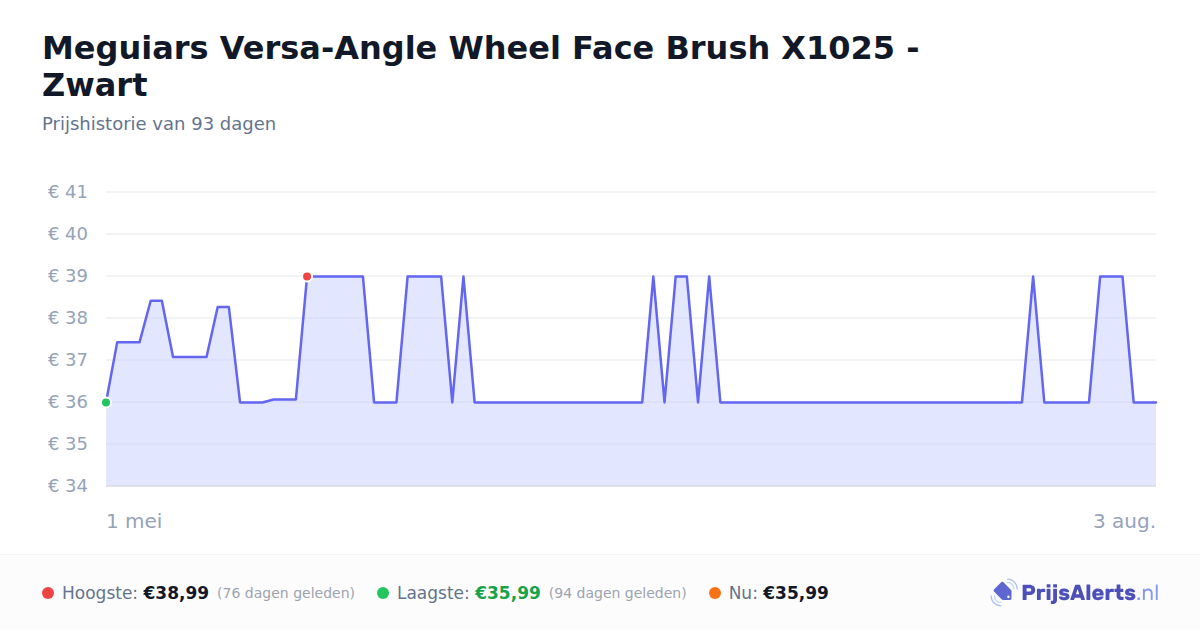
Task: Click the red highest-price marker on chart
Action: click(307, 276)
